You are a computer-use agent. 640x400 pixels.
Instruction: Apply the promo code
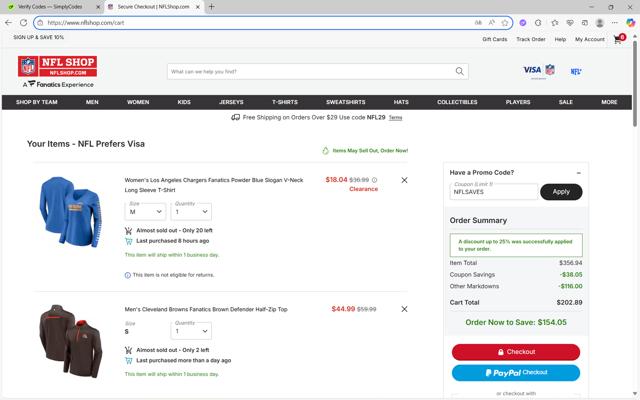pos(561,192)
